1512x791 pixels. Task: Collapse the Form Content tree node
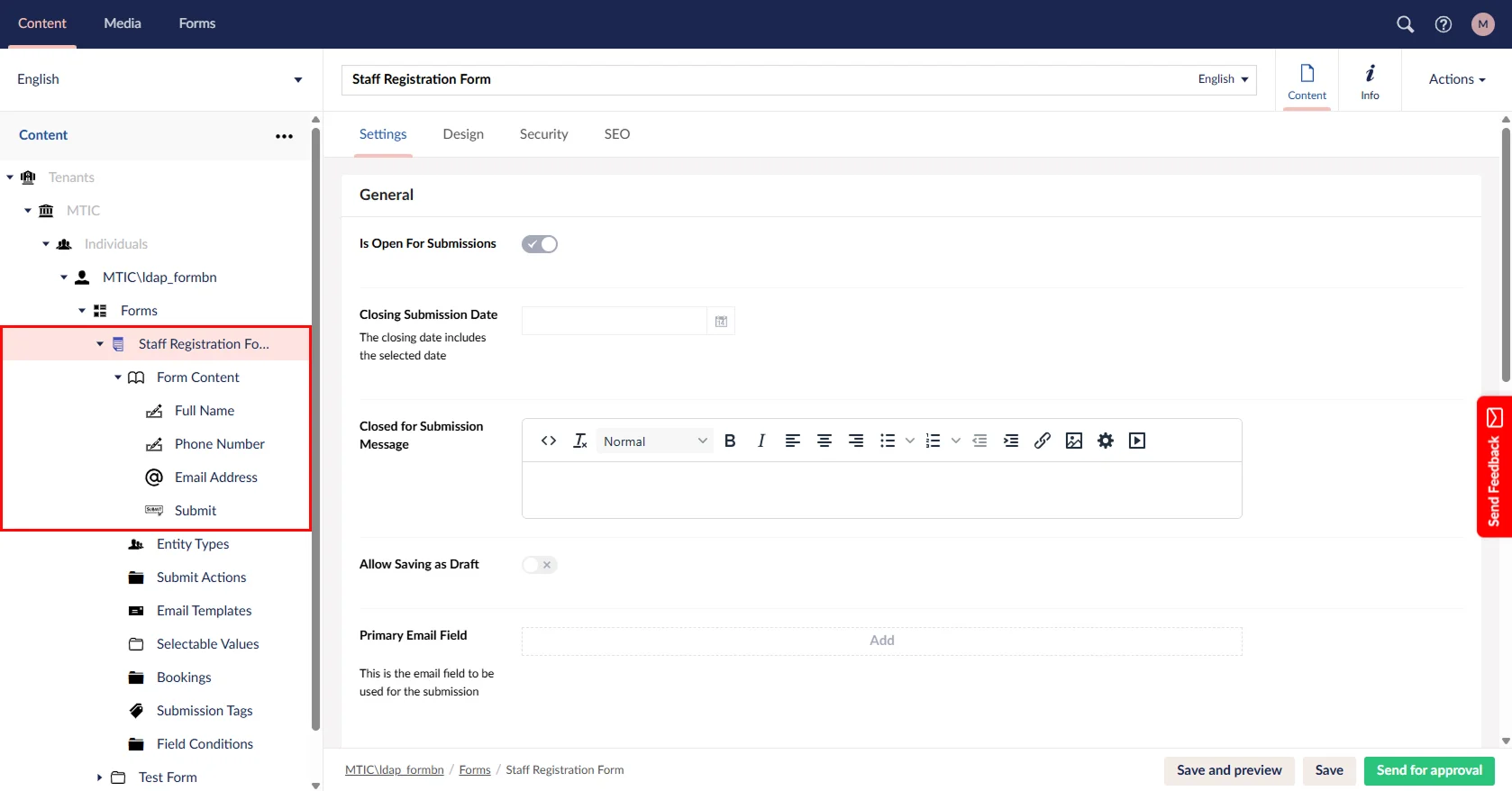coord(117,377)
